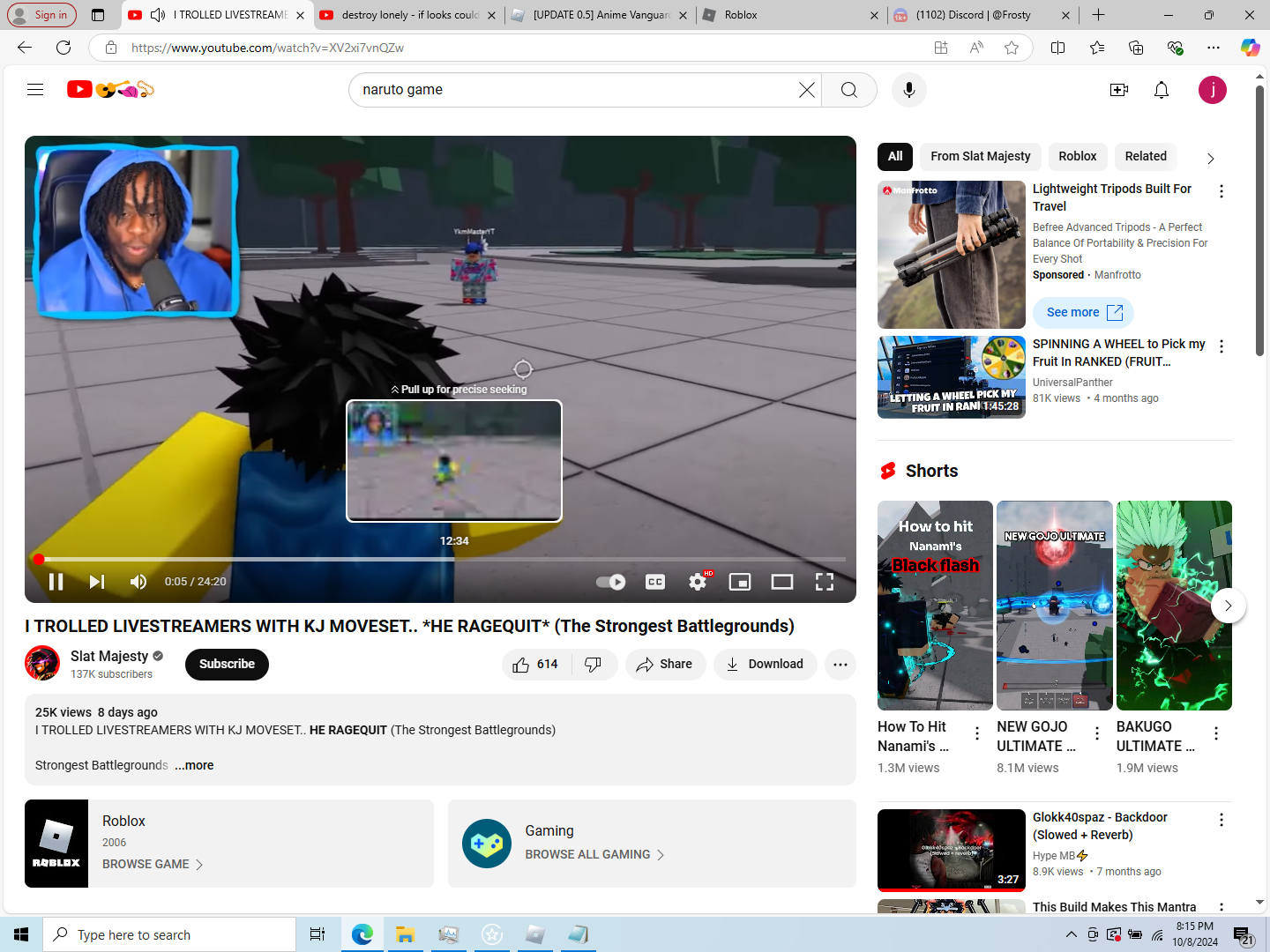1270x952 pixels.
Task: Toggle closed captions CC
Action: [655, 582]
